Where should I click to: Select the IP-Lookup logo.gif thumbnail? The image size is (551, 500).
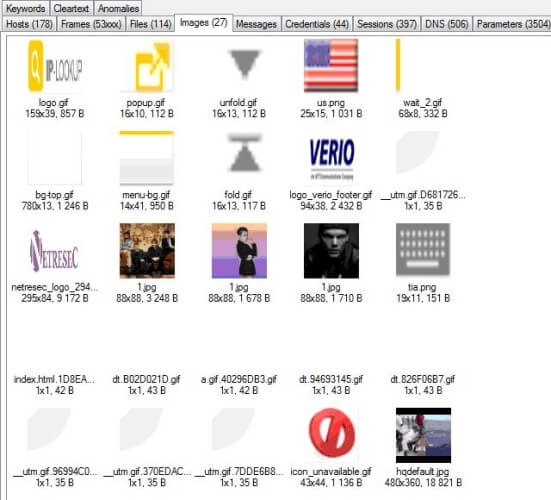pyautogui.click(x=55, y=66)
